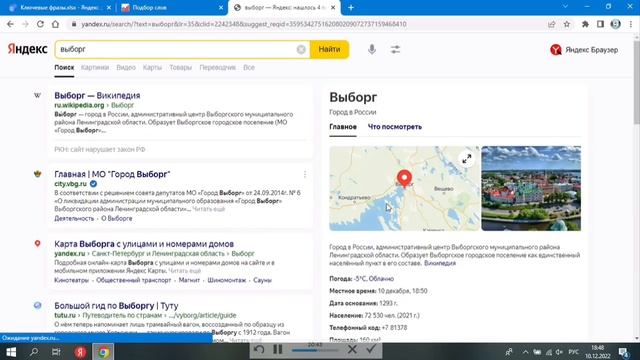Click the browser forward arrow
This screenshot has height=360, width=640.
click(25, 24)
